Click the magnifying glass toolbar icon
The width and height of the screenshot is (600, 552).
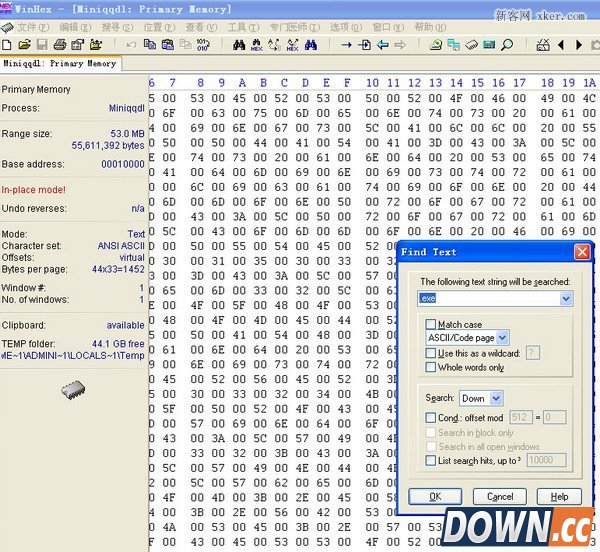[x=507, y=45]
